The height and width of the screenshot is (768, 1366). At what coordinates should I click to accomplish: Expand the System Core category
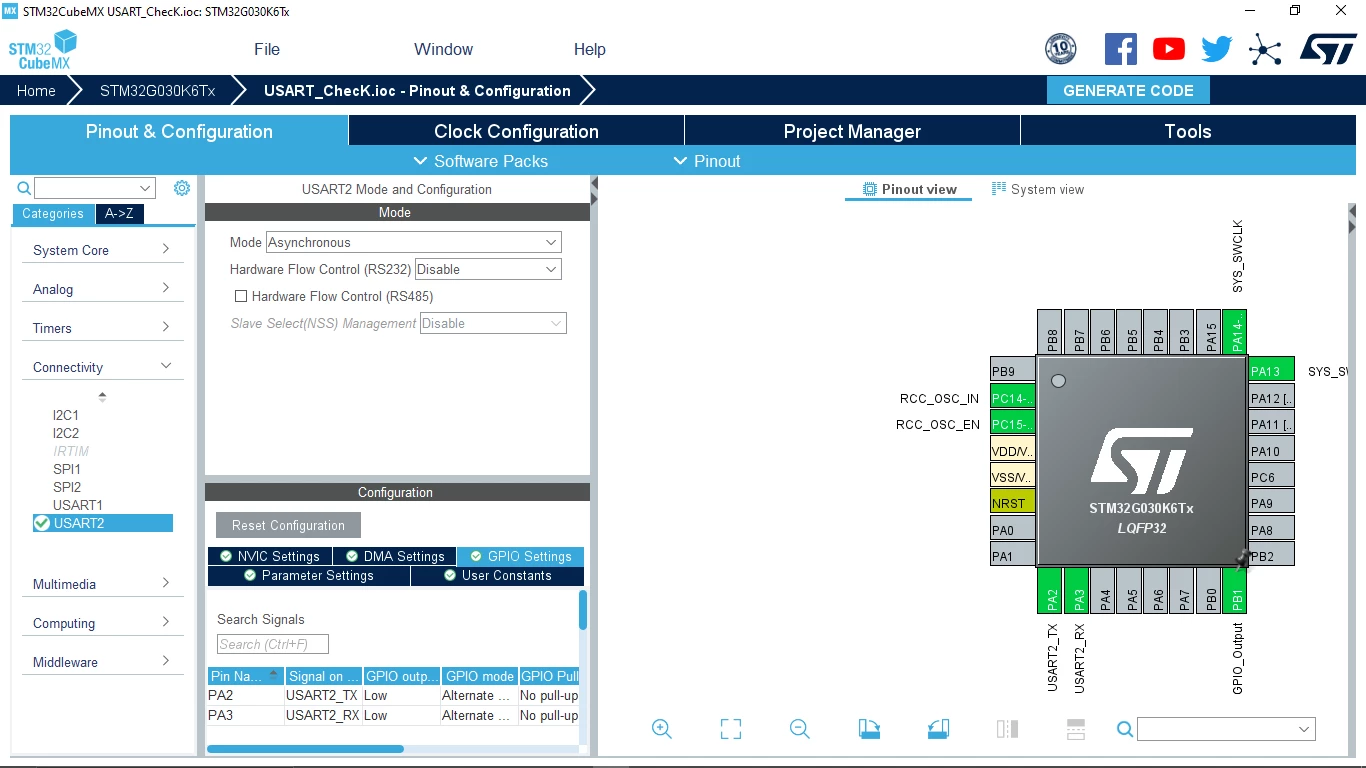click(x=102, y=250)
